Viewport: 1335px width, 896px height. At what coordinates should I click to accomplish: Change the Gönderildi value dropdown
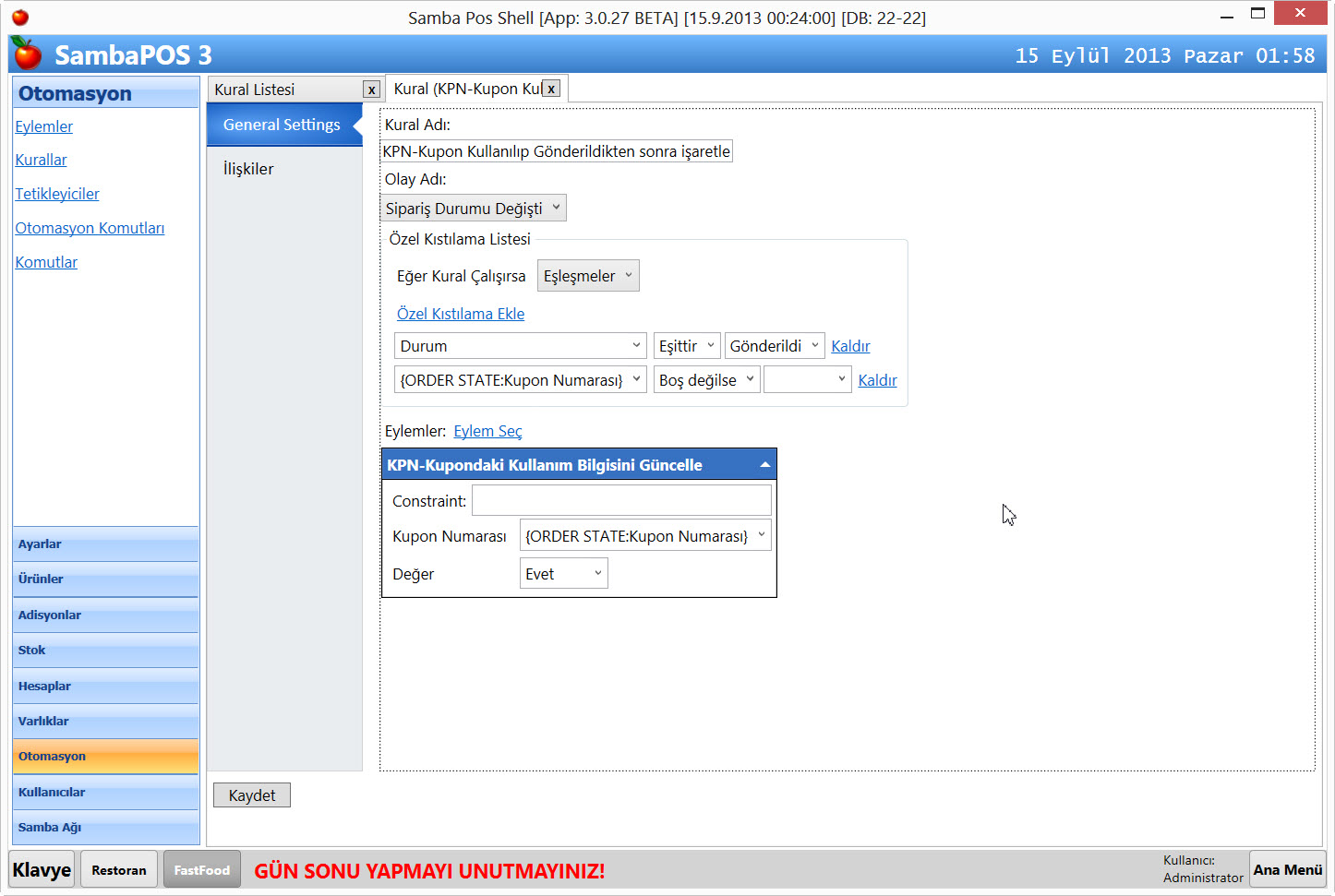774,346
